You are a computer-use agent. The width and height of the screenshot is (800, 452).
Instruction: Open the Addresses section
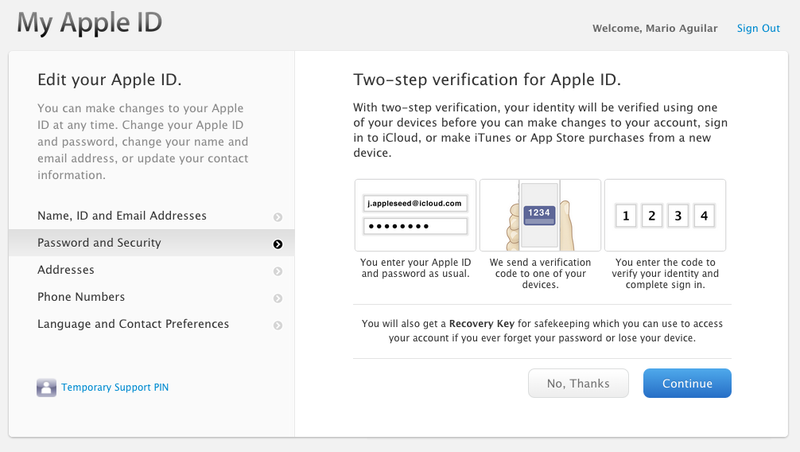point(152,270)
